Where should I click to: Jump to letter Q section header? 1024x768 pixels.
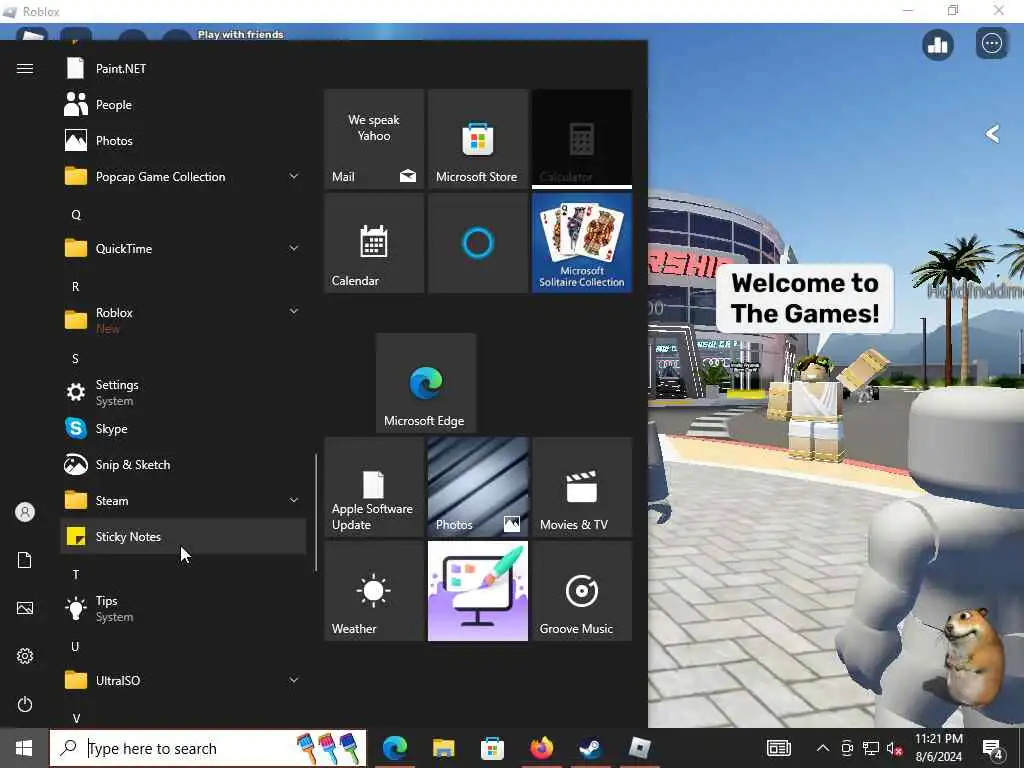click(x=76, y=215)
